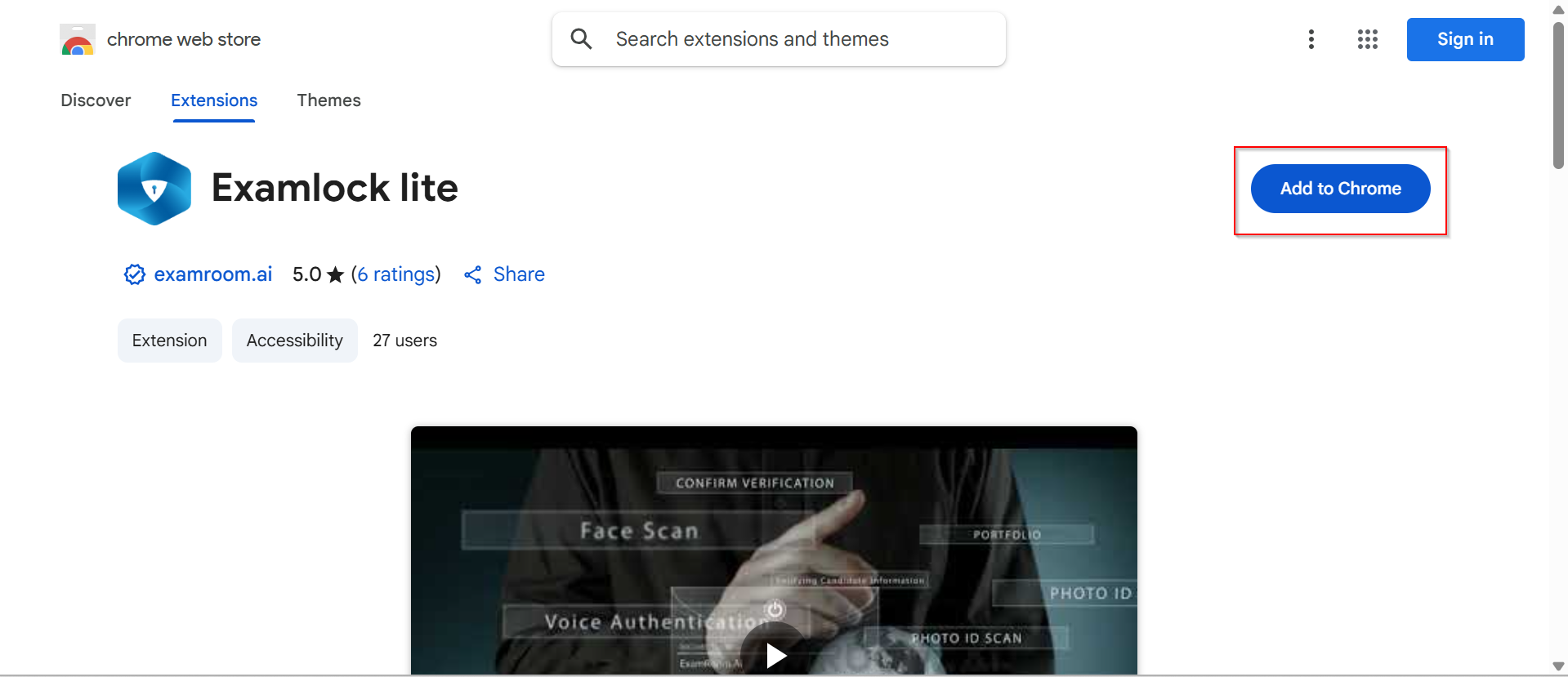Open the examroom.ai publisher link
This screenshot has height=677, width=1568.
point(212,274)
